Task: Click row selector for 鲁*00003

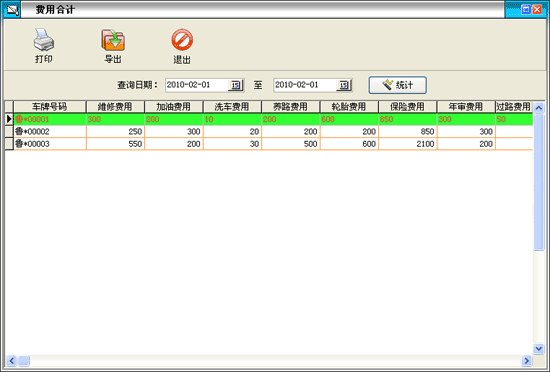Action: tap(9, 144)
